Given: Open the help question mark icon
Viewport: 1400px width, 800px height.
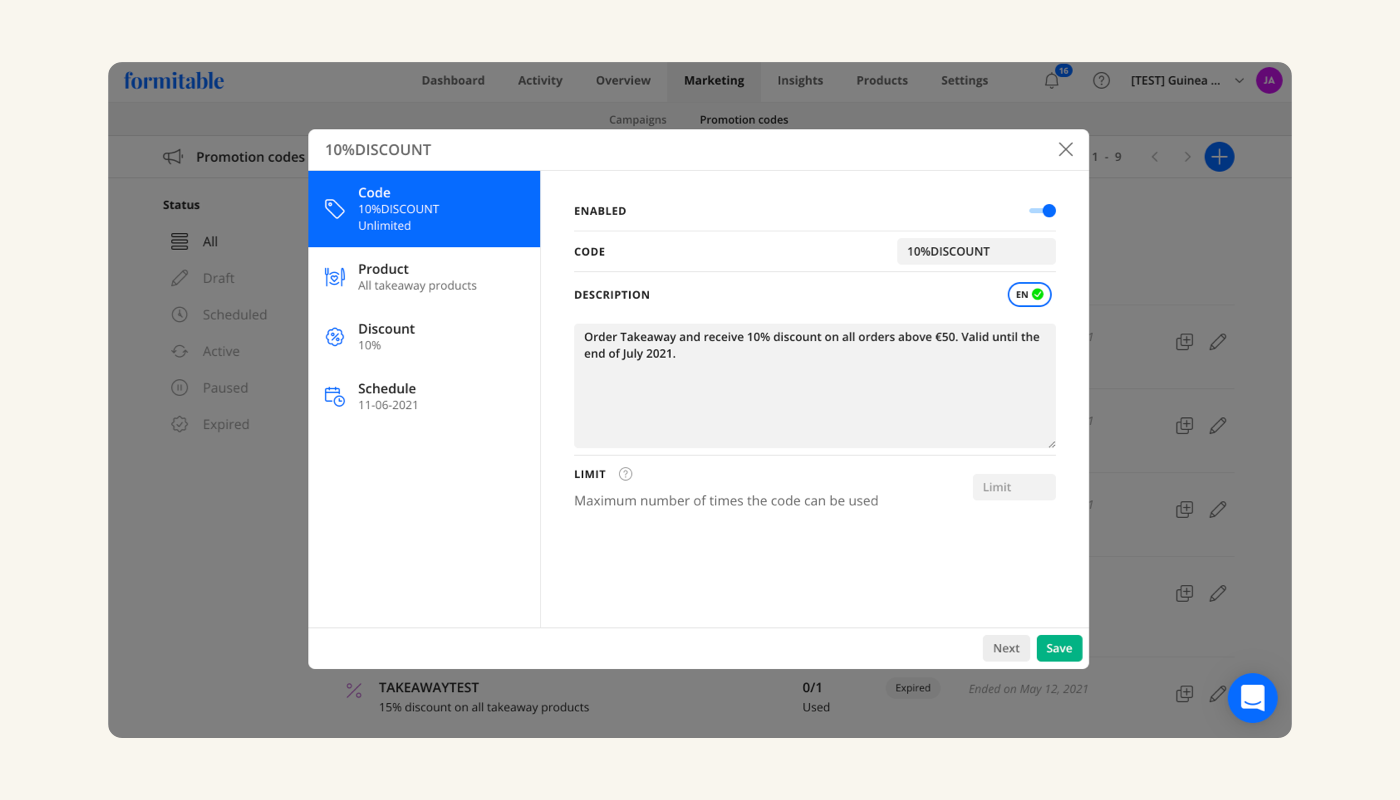Looking at the screenshot, I should pos(1101,81).
